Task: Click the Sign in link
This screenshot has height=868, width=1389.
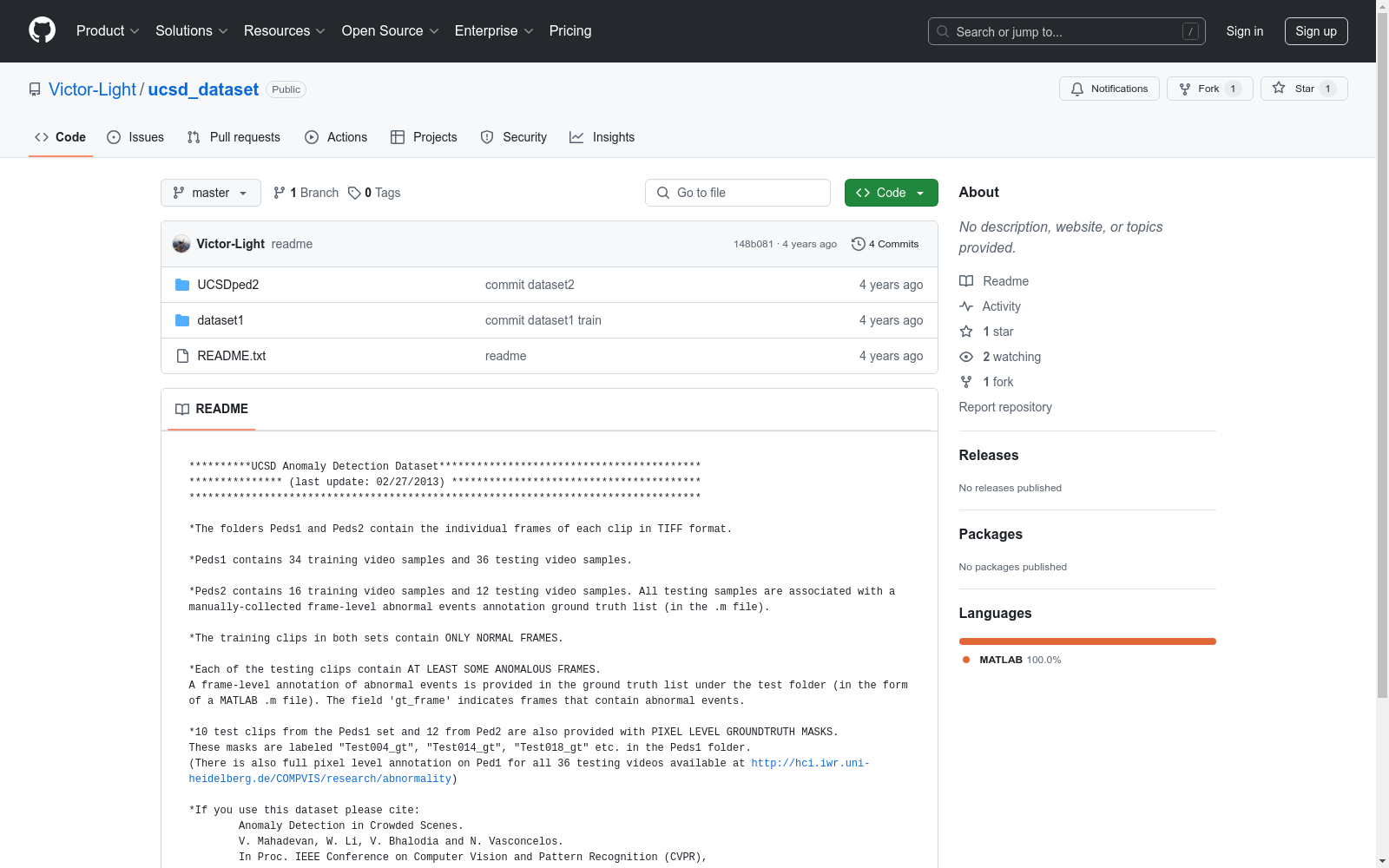Action: pyautogui.click(x=1245, y=31)
